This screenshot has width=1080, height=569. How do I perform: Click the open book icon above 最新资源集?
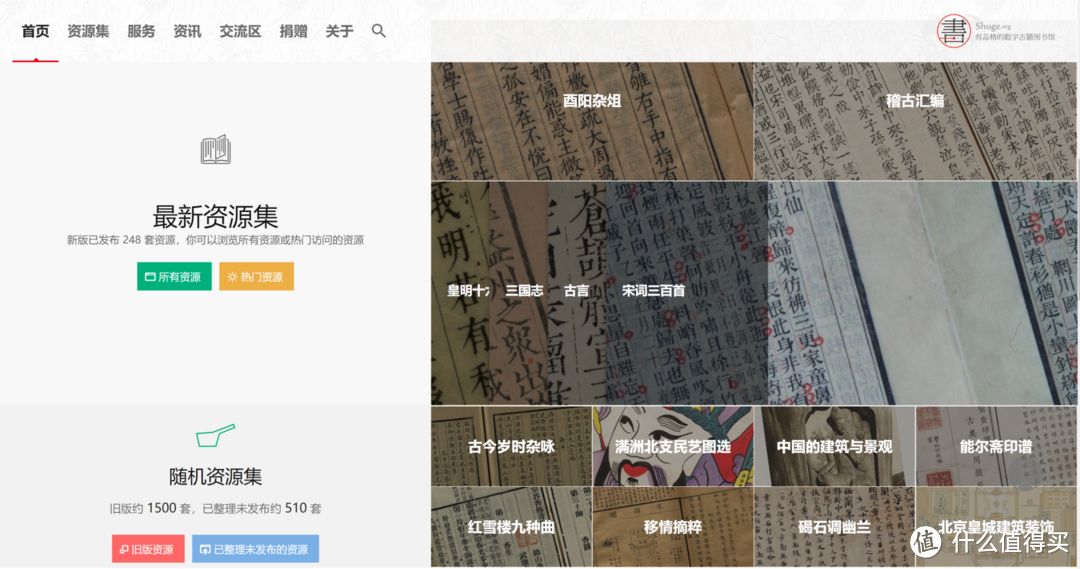(x=216, y=149)
